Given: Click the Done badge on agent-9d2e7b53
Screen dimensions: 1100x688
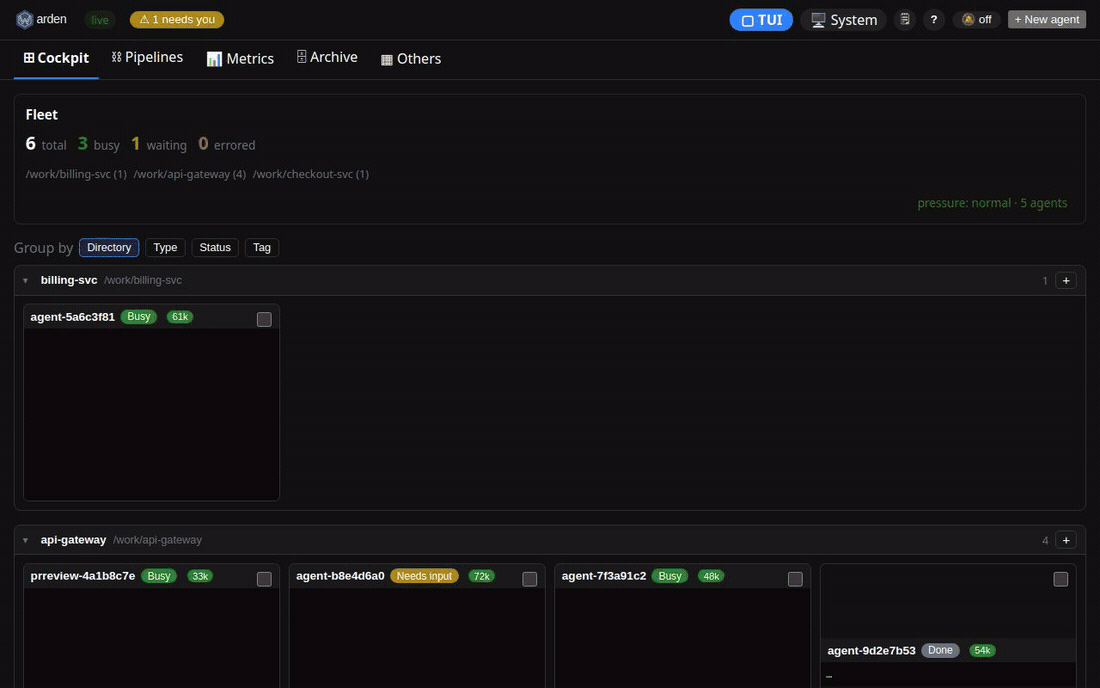Looking at the screenshot, I should [940, 650].
